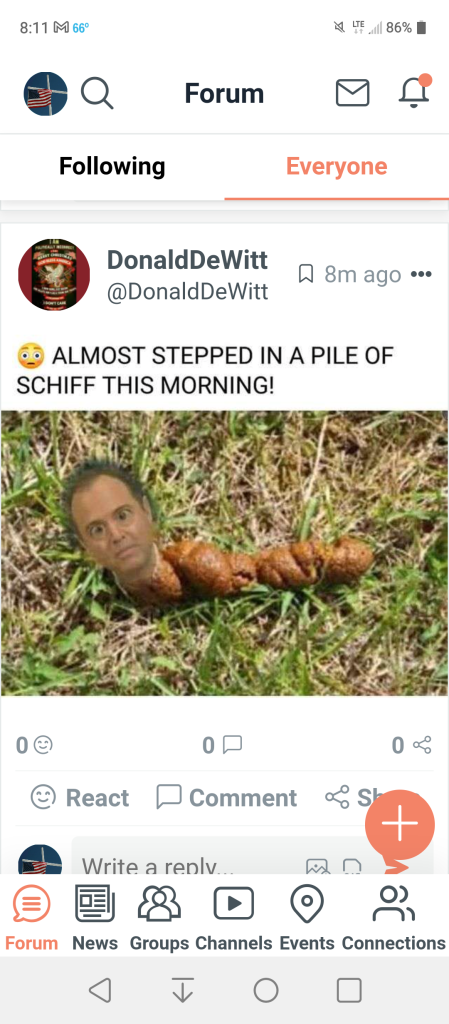Switch to the Following tab
Image resolution: width=449 pixels, height=1024 pixels.
(112, 167)
